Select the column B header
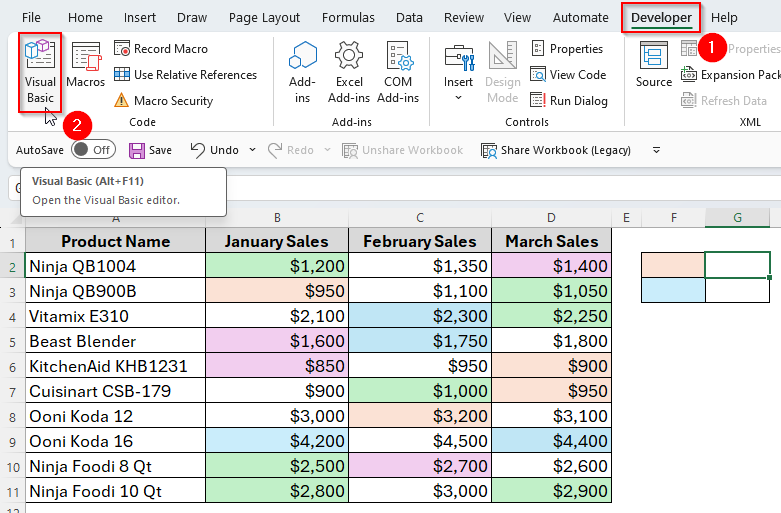This screenshot has height=513, width=781. click(x=276, y=218)
